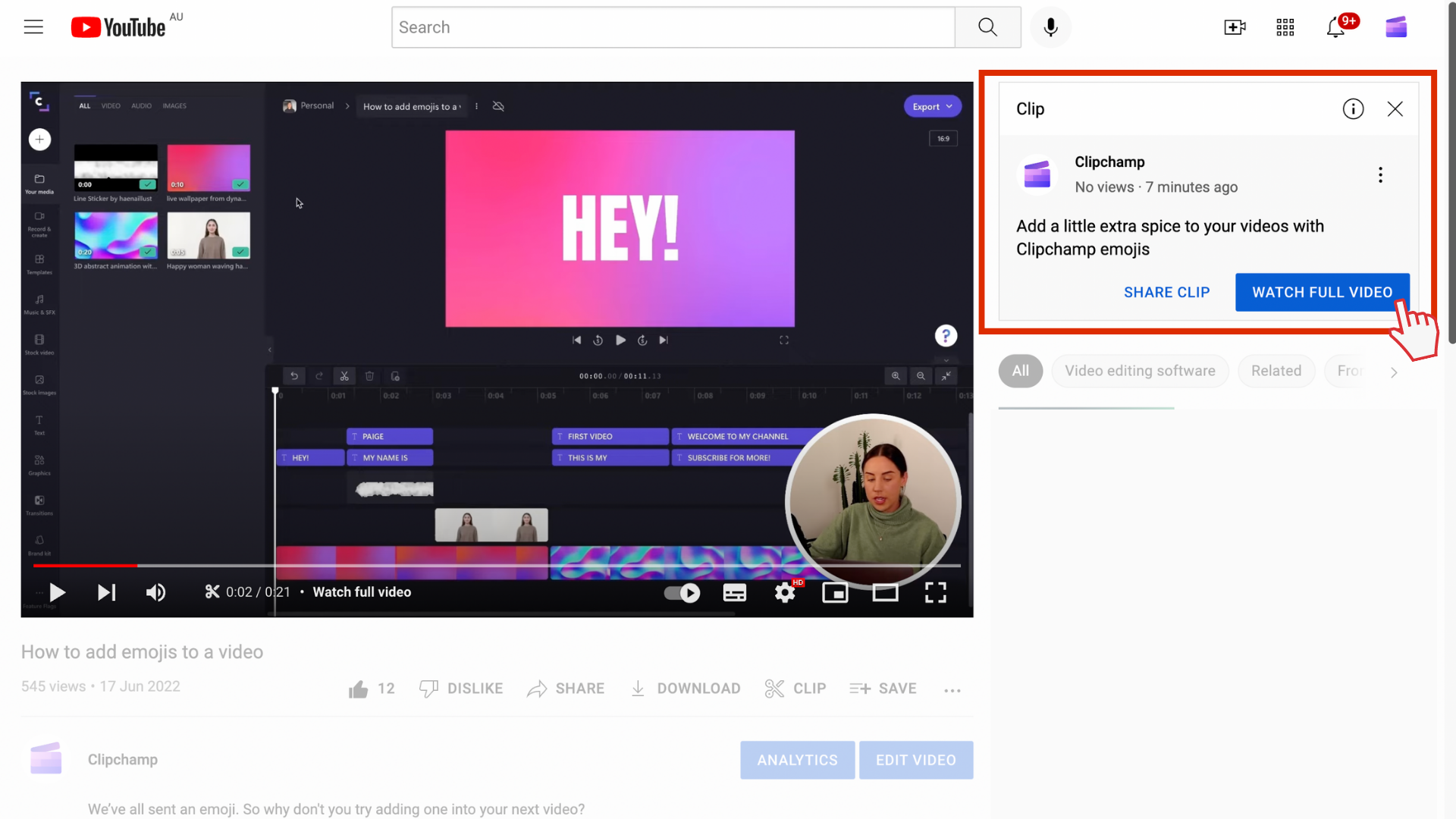Open notifications bell with 9+ badge
This screenshot has height=819, width=1456.
pos(1336,27)
